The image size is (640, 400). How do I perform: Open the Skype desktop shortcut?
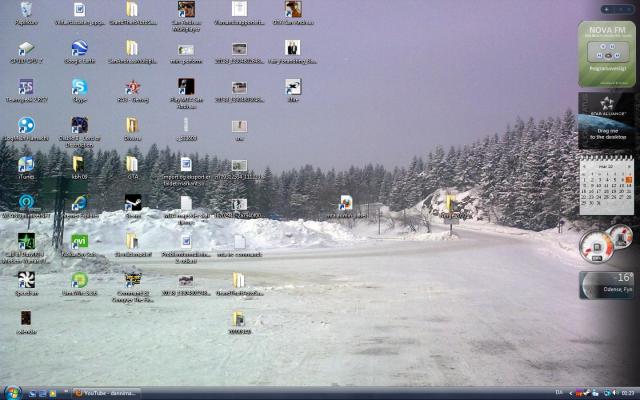(79, 87)
